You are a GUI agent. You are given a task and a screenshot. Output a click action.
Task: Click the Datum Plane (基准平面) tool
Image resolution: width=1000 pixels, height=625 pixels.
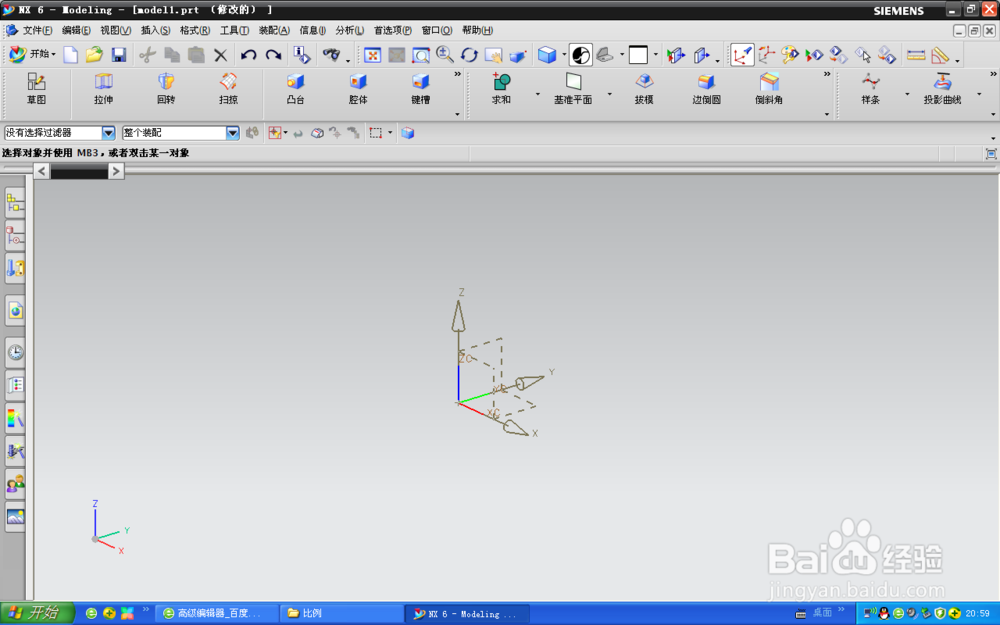click(x=573, y=89)
